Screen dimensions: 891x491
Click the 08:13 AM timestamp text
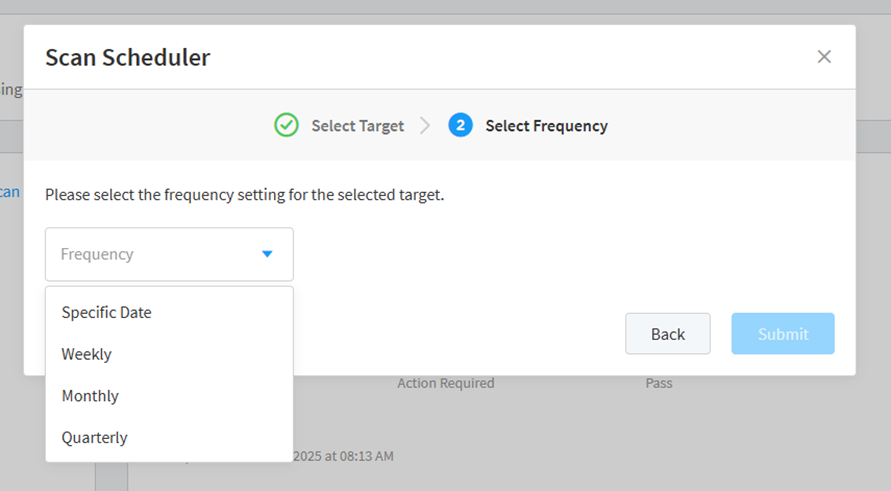coord(343,456)
